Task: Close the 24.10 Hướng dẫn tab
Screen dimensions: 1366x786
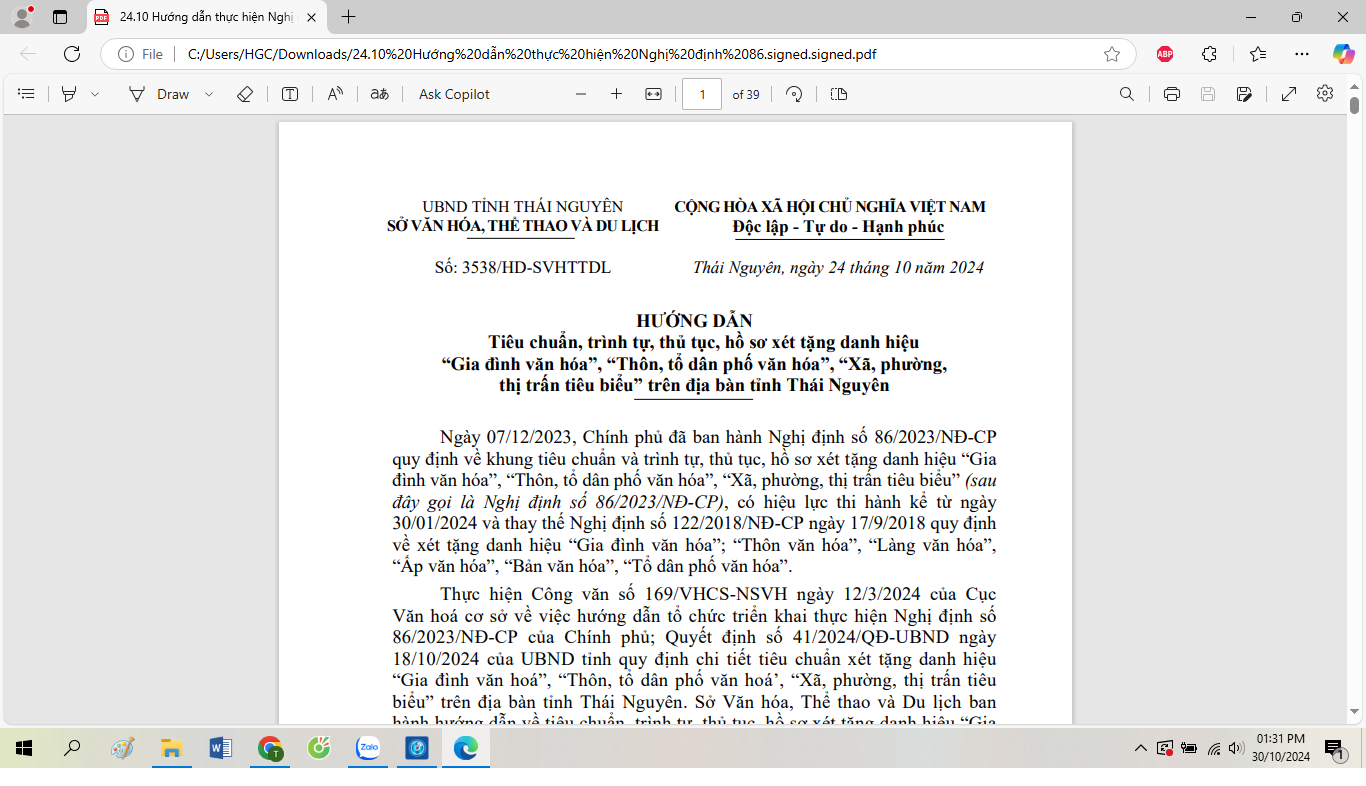Action: (311, 17)
